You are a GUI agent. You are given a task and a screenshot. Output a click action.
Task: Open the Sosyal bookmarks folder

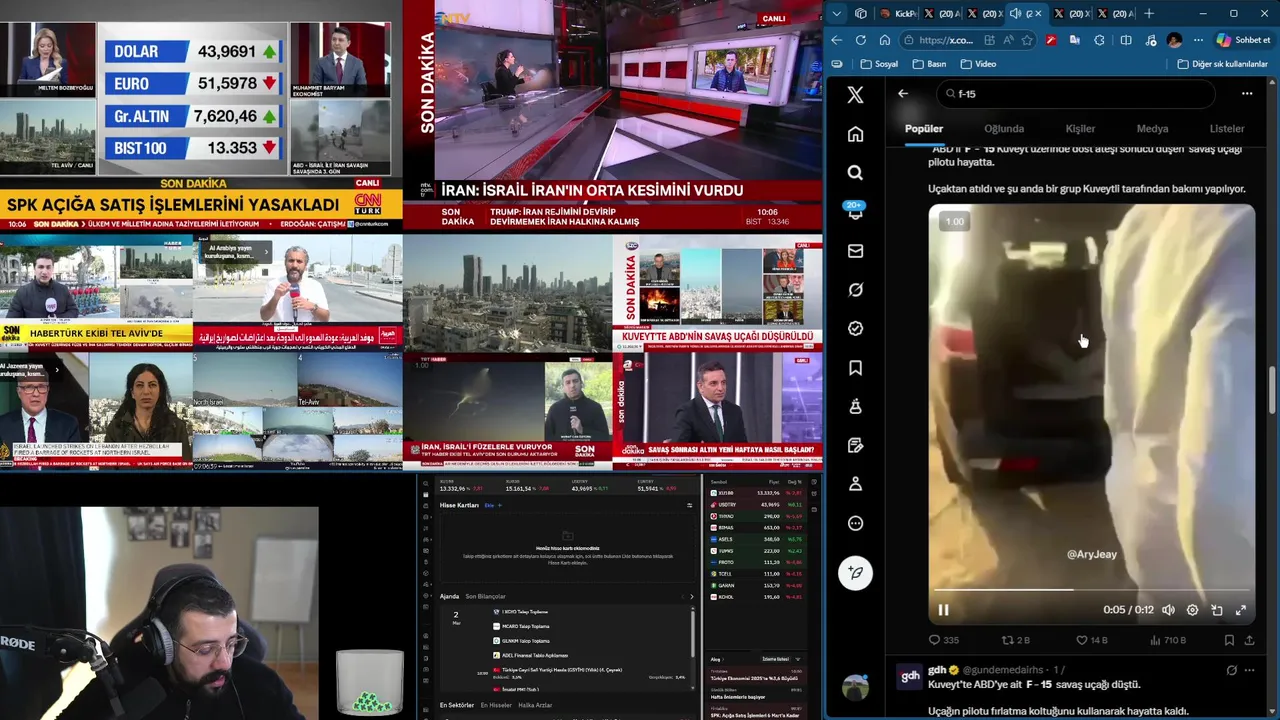point(879,64)
